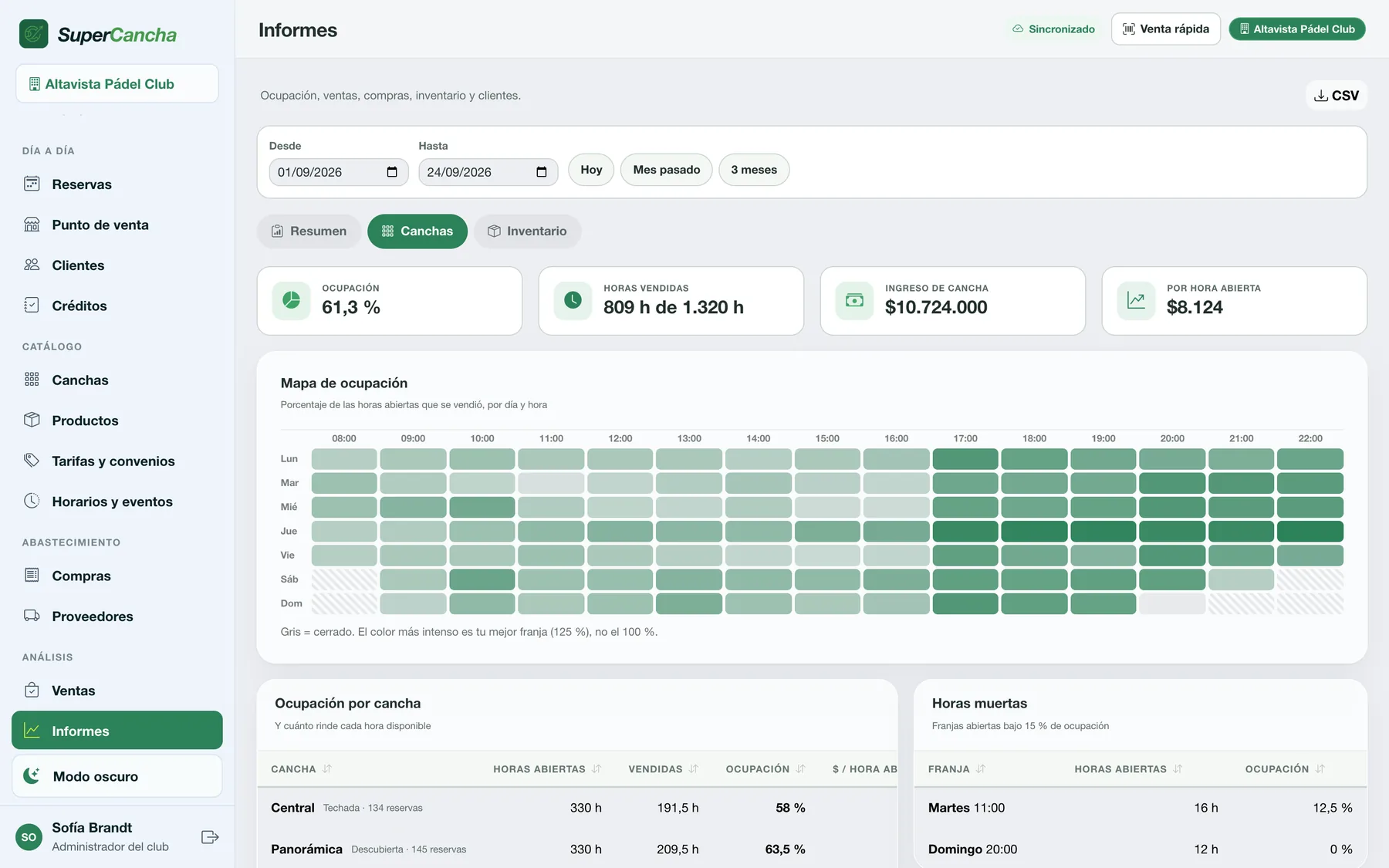Viewport: 1389px width, 868px height.
Task: Select the 3 meses date range
Action: [x=754, y=170]
